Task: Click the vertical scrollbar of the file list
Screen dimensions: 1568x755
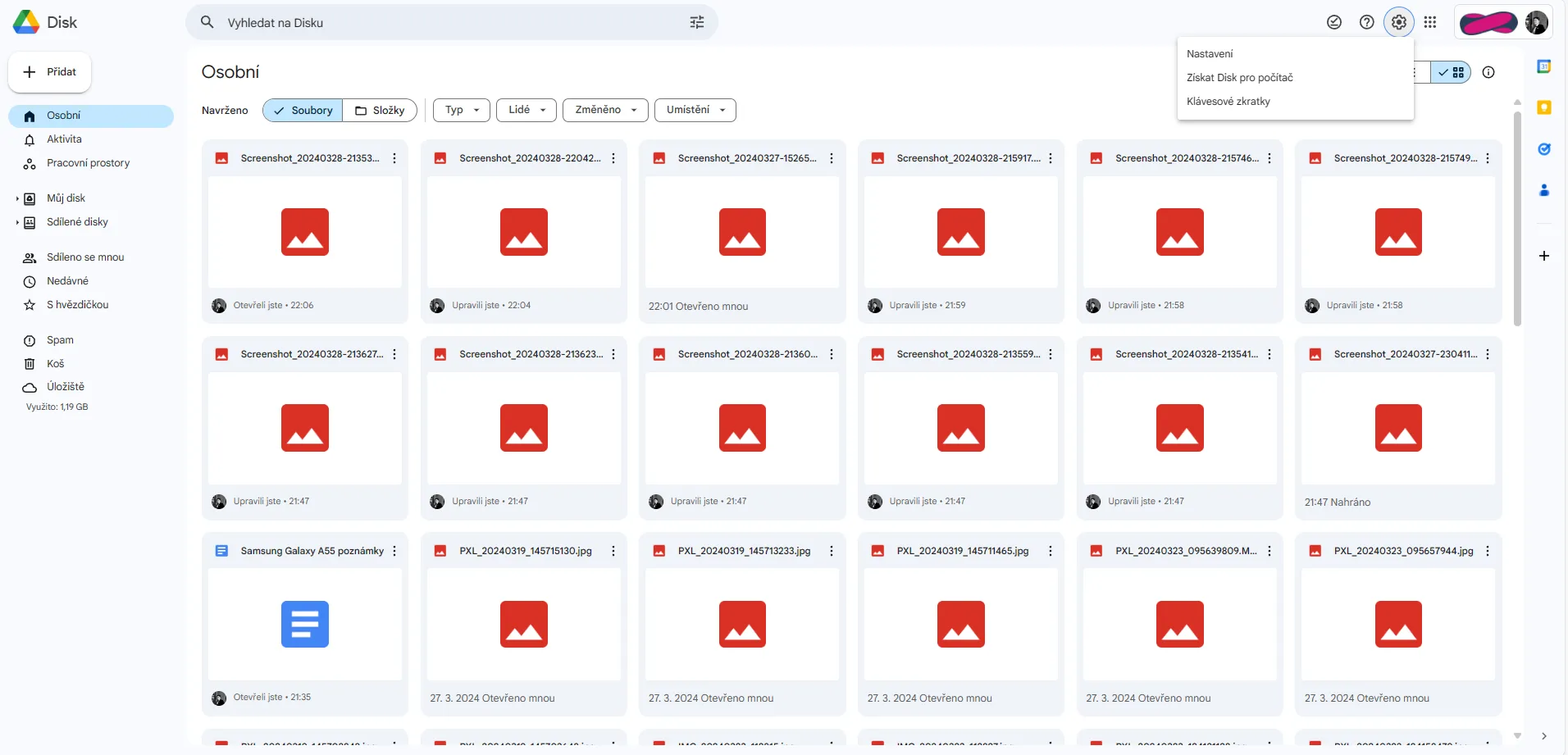Action: [1517, 221]
